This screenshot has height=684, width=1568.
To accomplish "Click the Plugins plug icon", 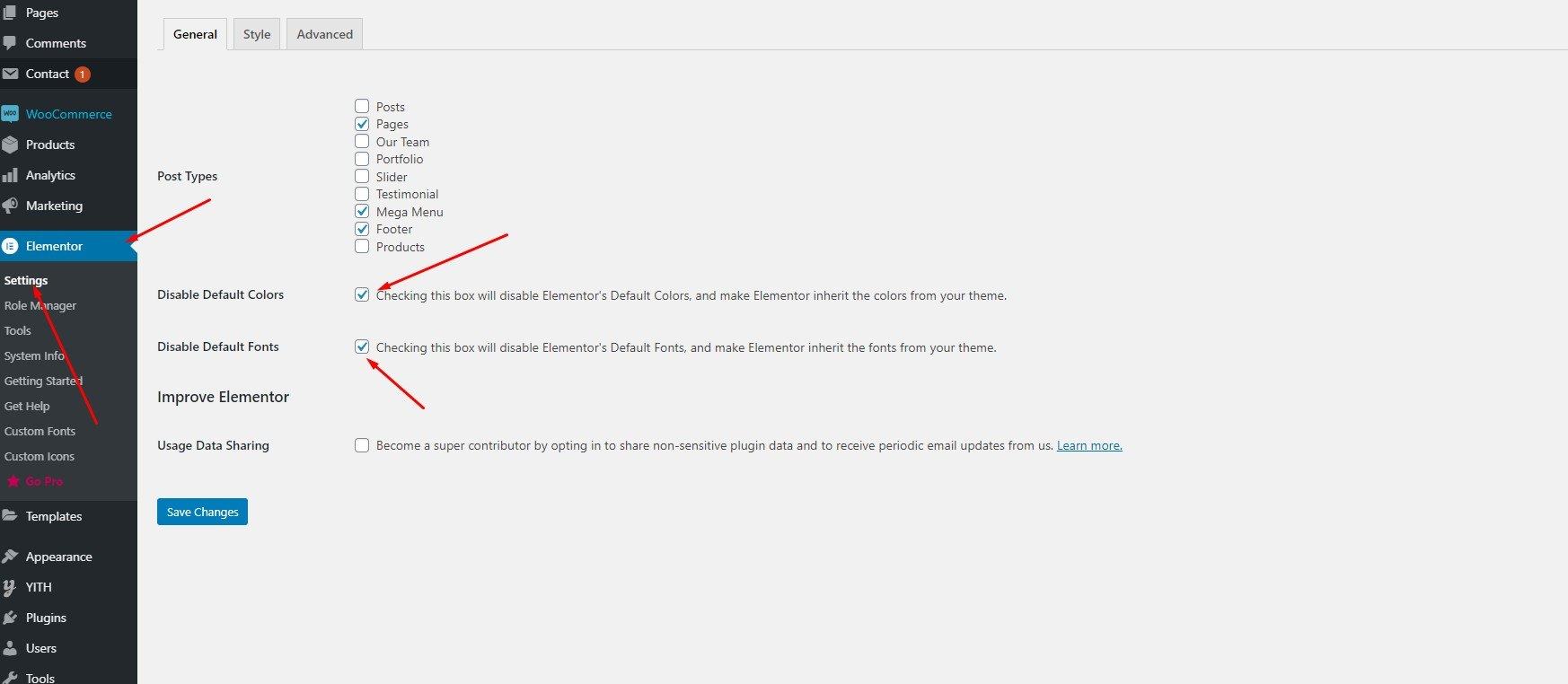I will (10, 618).
